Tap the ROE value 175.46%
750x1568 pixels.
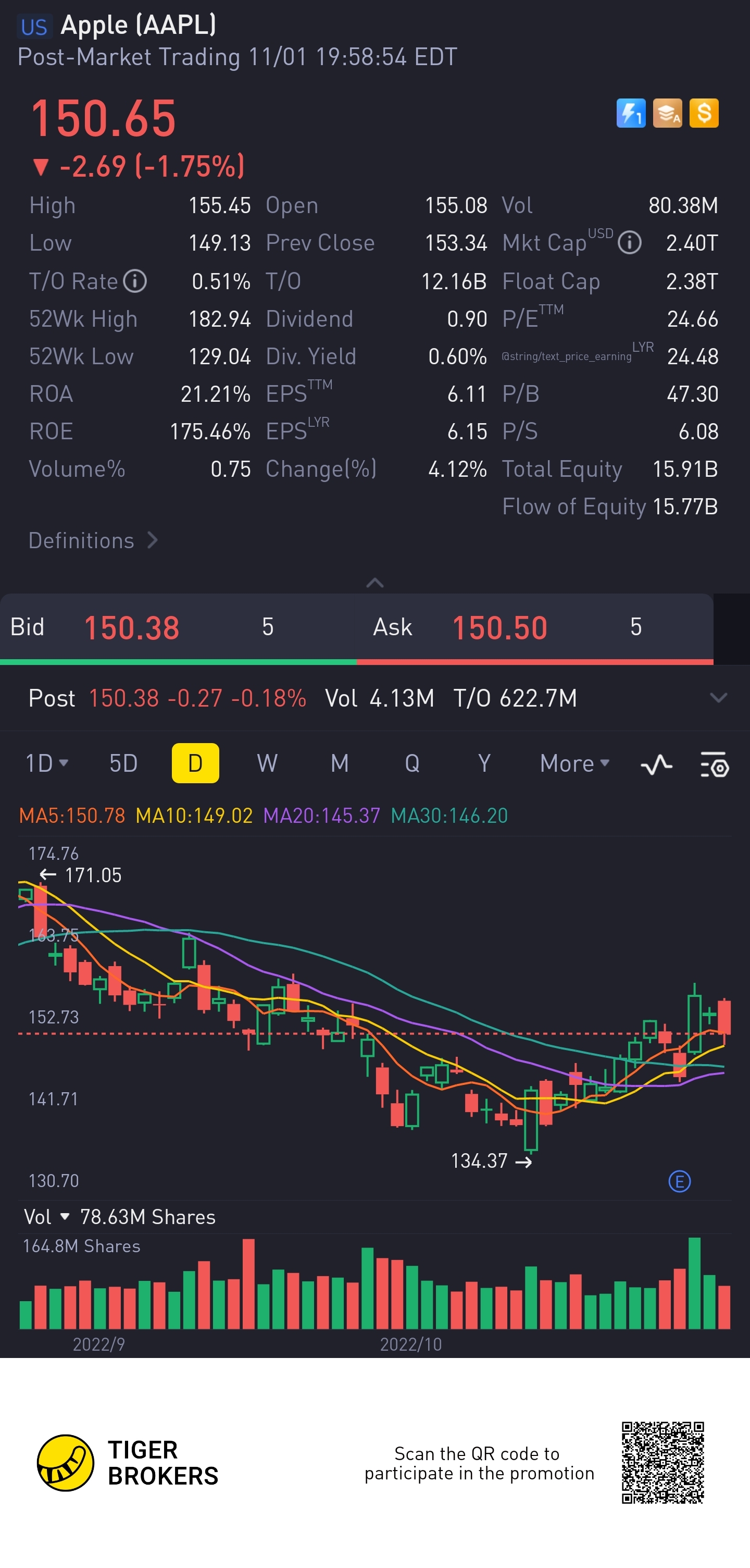pyautogui.click(x=210, y=431)
